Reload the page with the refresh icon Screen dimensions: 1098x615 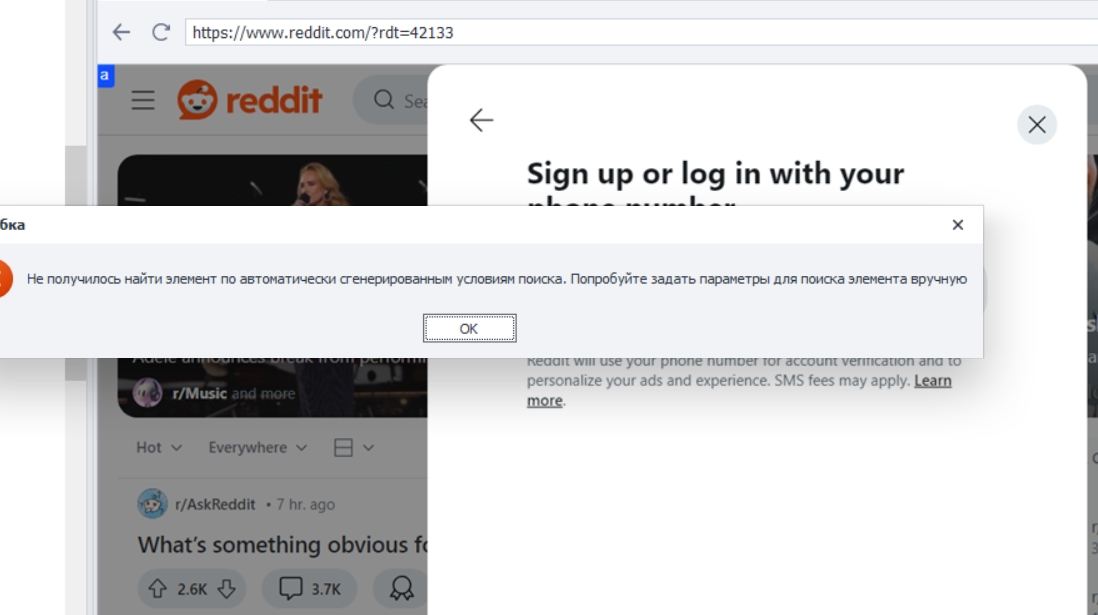click(x=161, y=32)
